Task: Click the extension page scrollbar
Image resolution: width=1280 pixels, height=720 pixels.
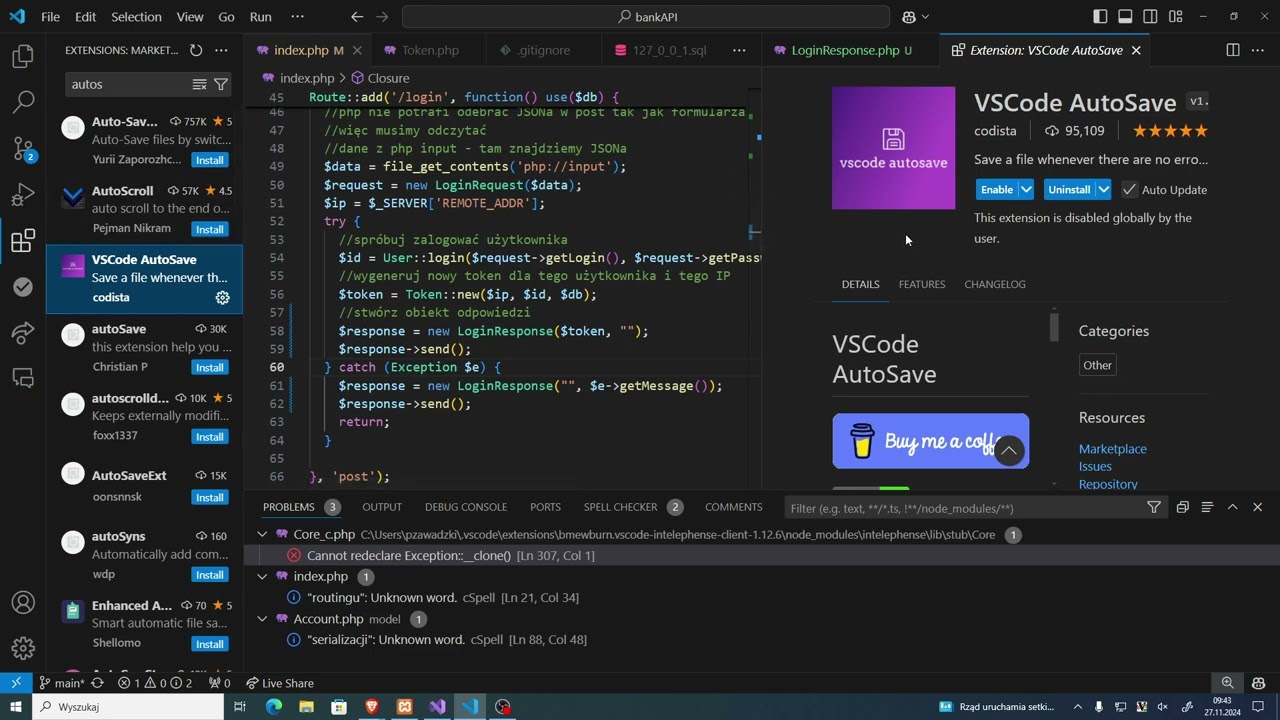Action: [1054, 327]
